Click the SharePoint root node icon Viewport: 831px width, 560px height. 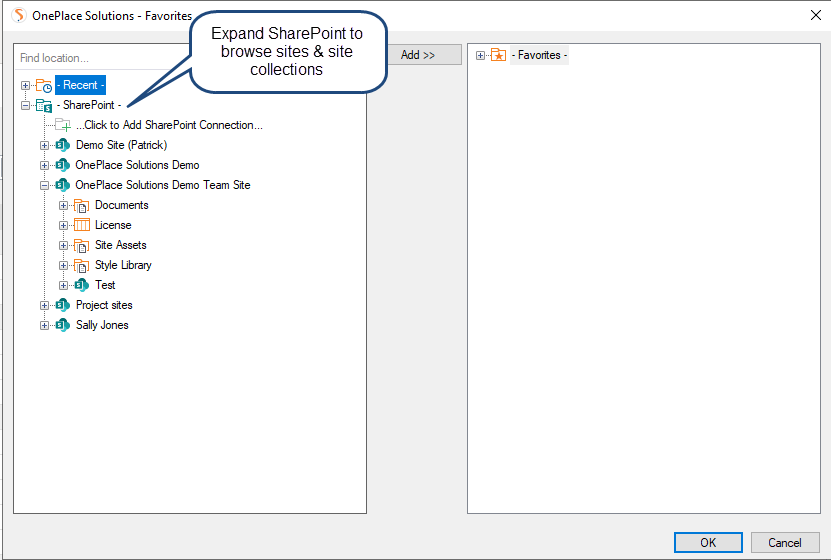click(43, 106)
